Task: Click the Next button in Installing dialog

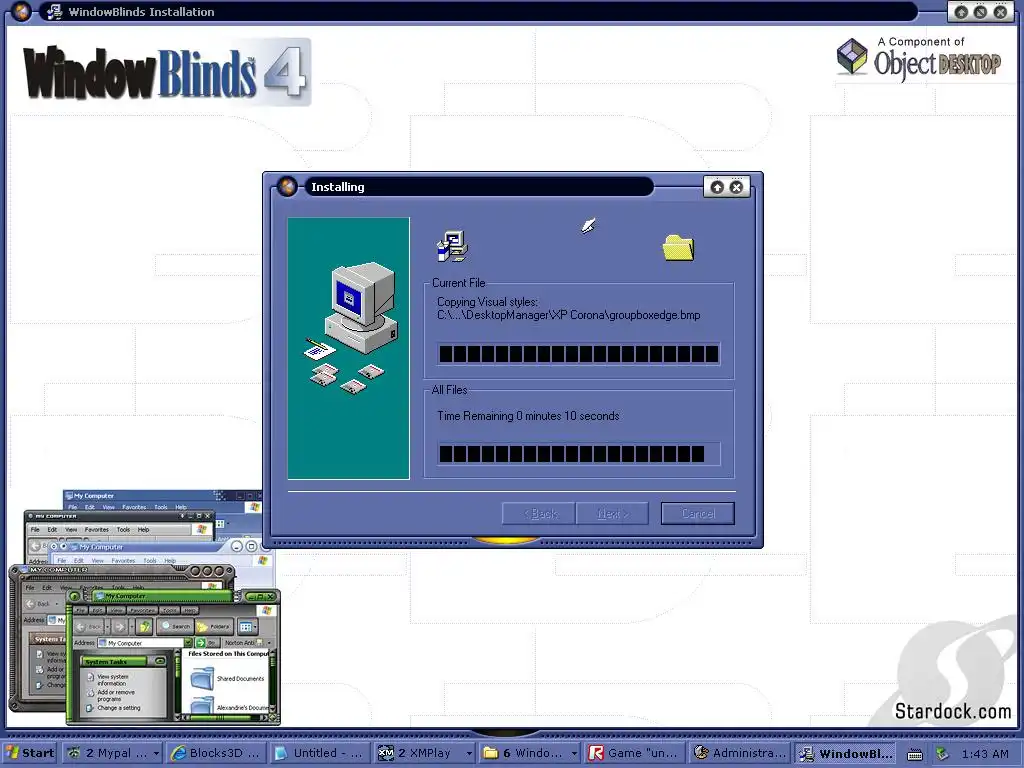Action: [613, 513]
